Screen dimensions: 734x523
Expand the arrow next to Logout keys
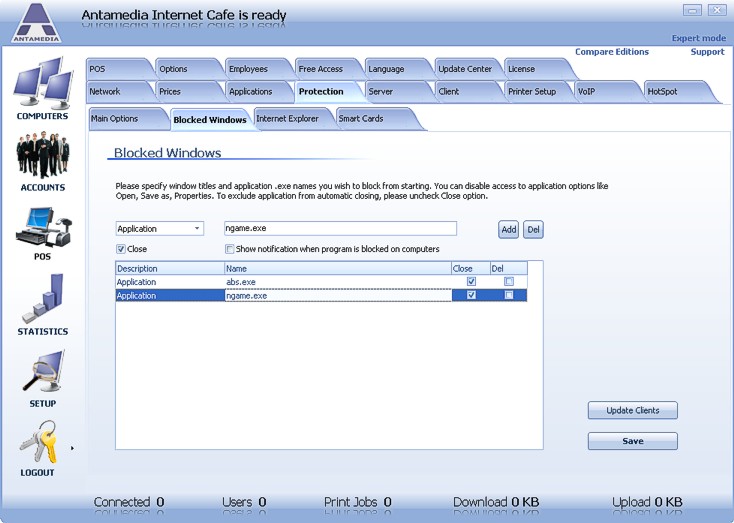pos(72,448)
